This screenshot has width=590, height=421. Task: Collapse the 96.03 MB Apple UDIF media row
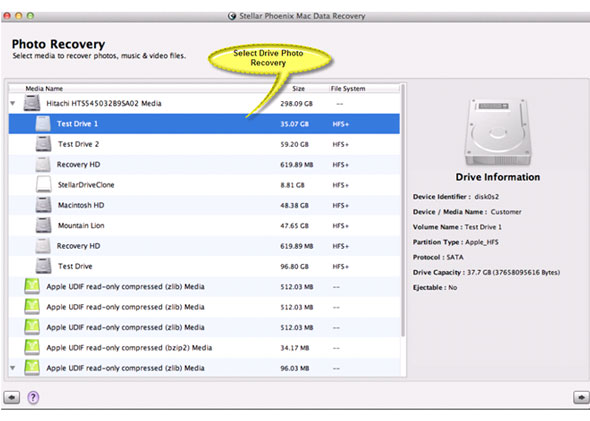(x=13, y=368)
